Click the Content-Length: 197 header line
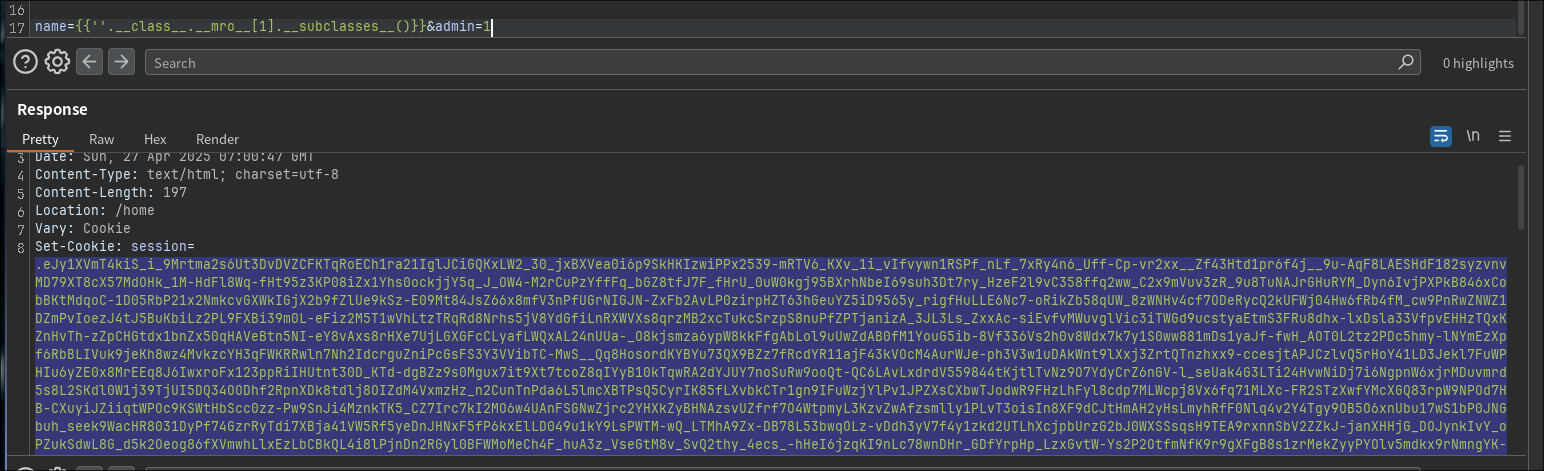Image resolution: width=1544 pixels, height=471 pixels. click(x=110, y=192)
